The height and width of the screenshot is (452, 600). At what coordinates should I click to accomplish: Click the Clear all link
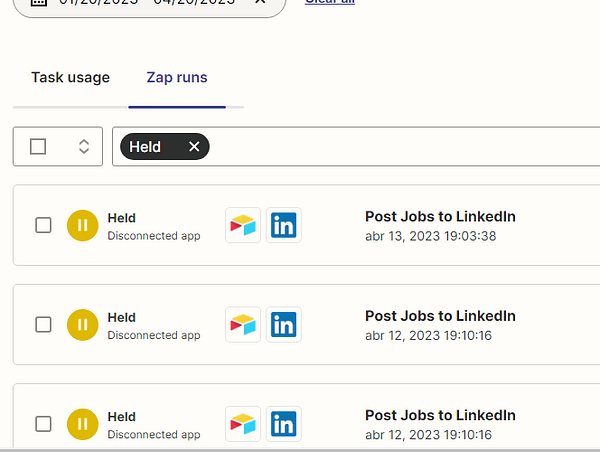click(329, 2)
